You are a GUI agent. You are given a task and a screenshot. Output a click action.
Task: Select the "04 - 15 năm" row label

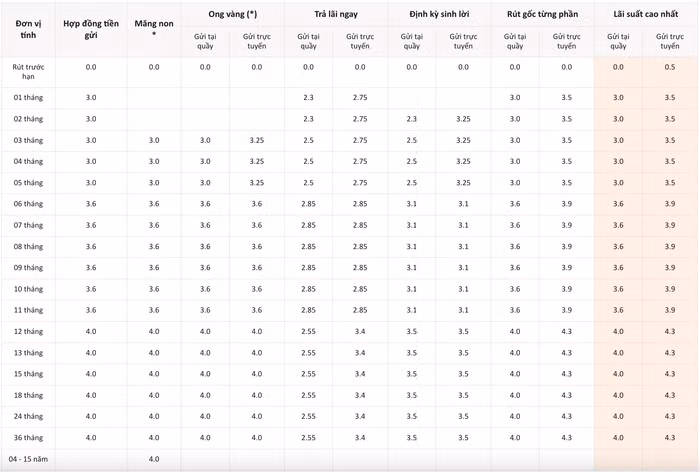pyautogui.click(x=28, y=459)
